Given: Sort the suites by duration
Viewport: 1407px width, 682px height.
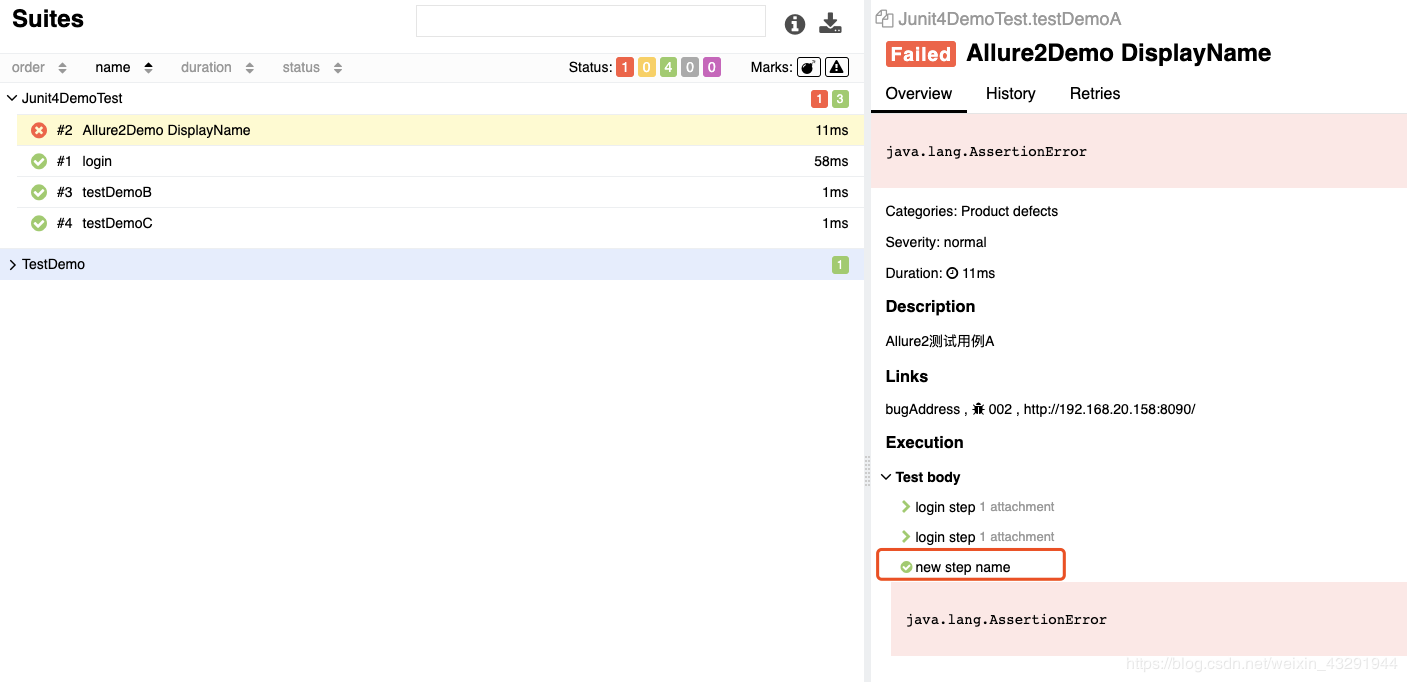Looking at the screenshot, I should [x=217, y=67].
